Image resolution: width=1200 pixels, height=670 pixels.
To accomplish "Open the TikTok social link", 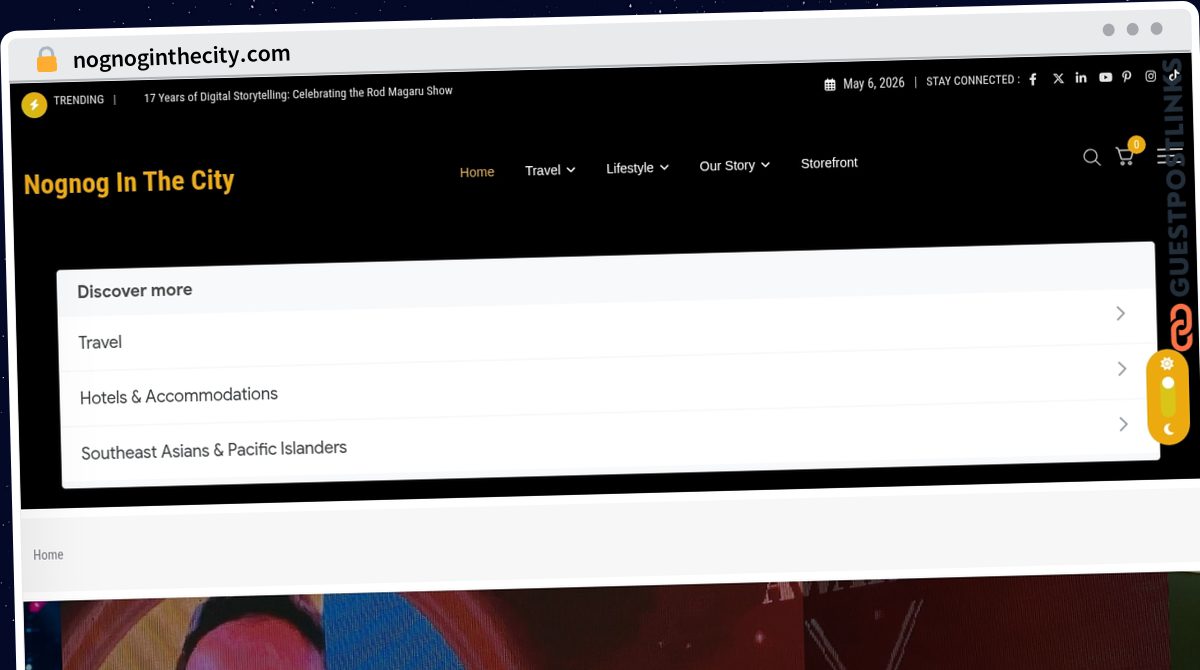I will coord(1173,75).
